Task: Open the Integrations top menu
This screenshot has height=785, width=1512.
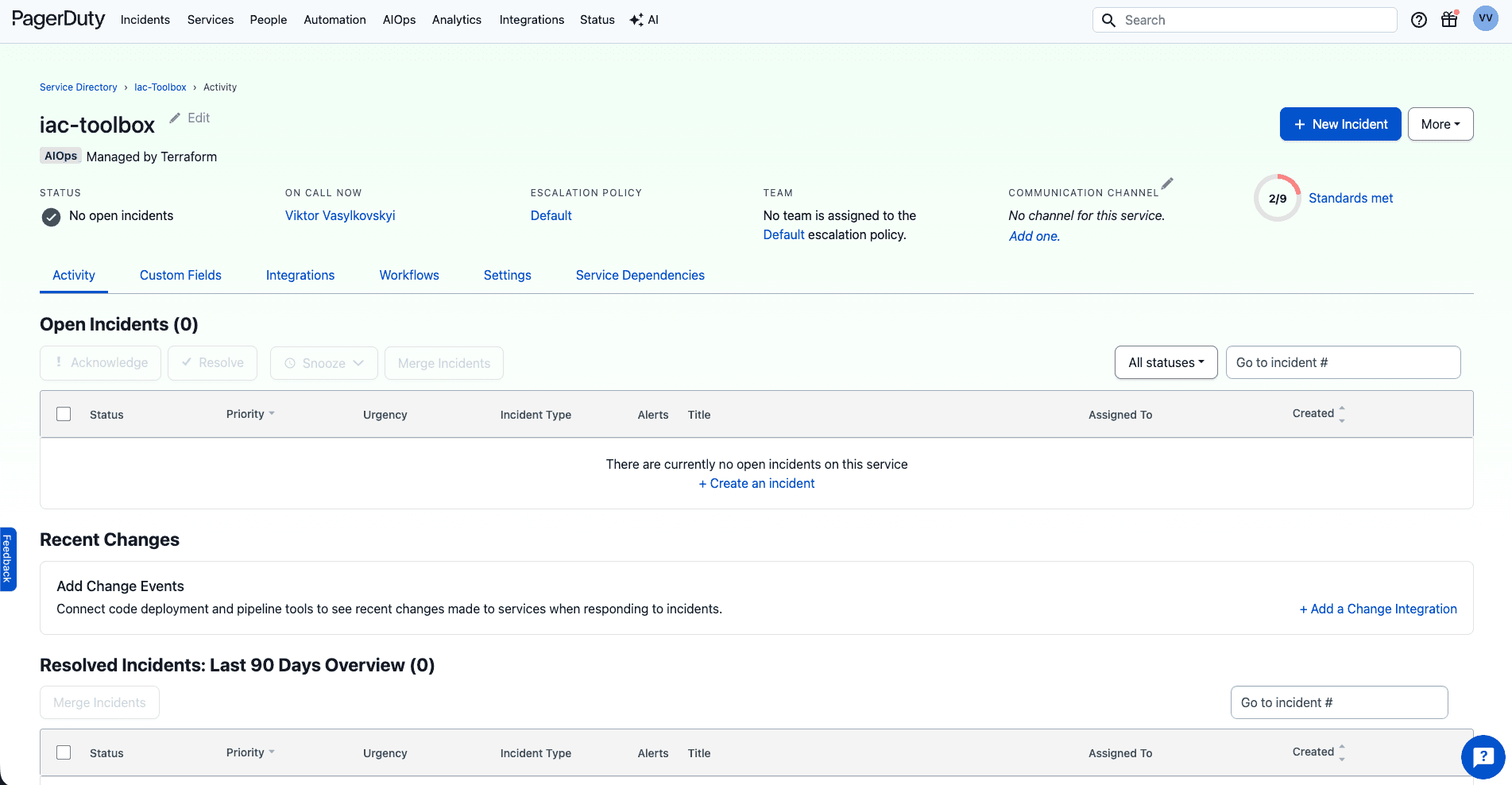Action: [532, 20]
